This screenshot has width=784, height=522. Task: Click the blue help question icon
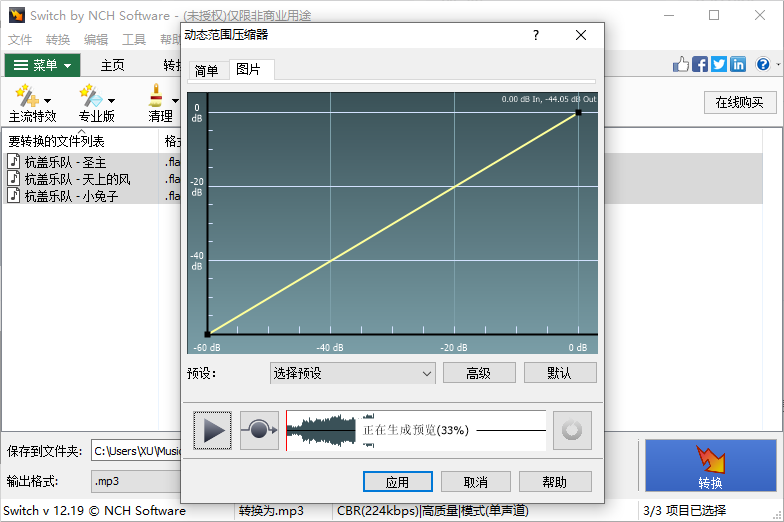click(x=762, y=64)
